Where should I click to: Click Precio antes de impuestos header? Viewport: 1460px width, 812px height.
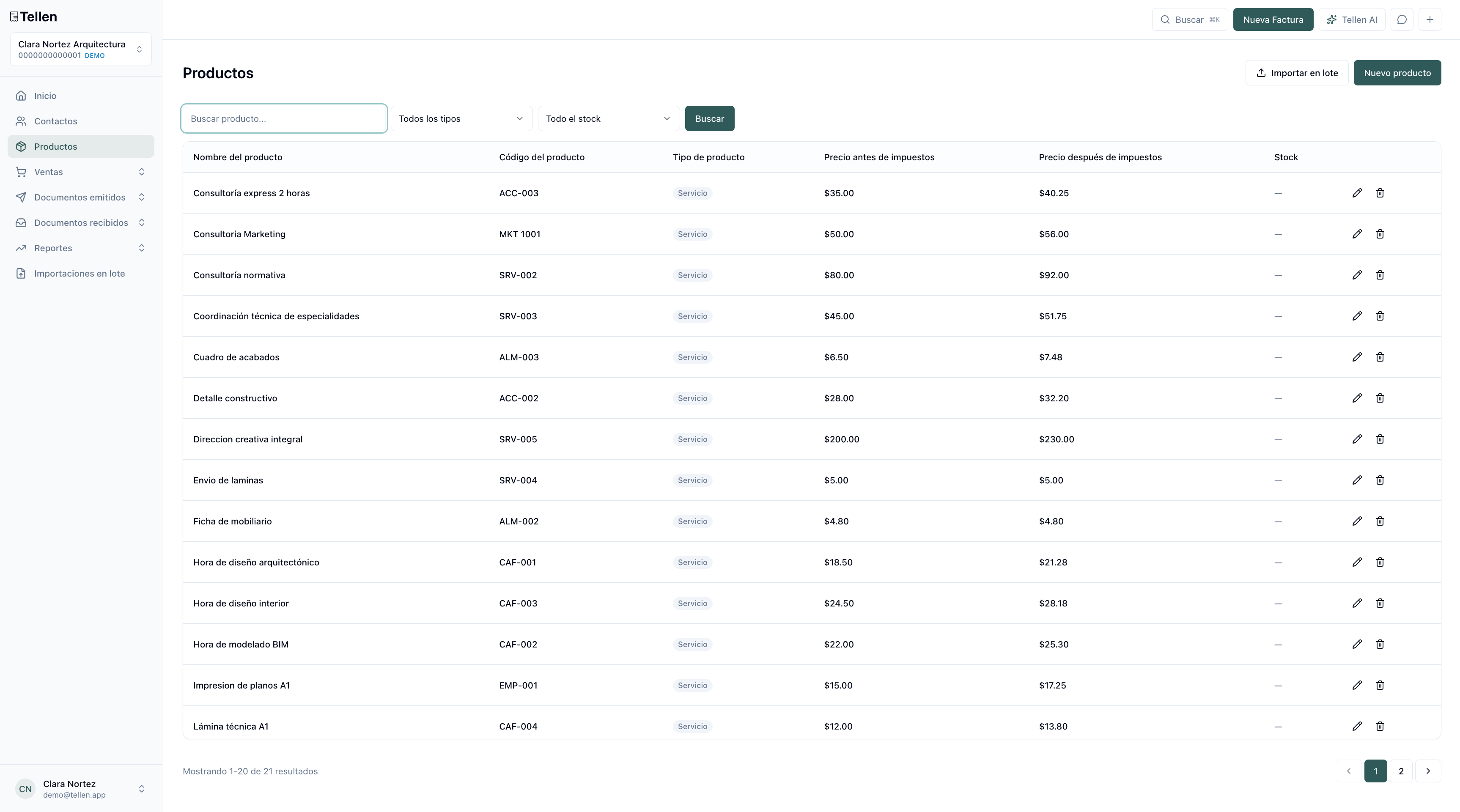click(x=879, y=157)
